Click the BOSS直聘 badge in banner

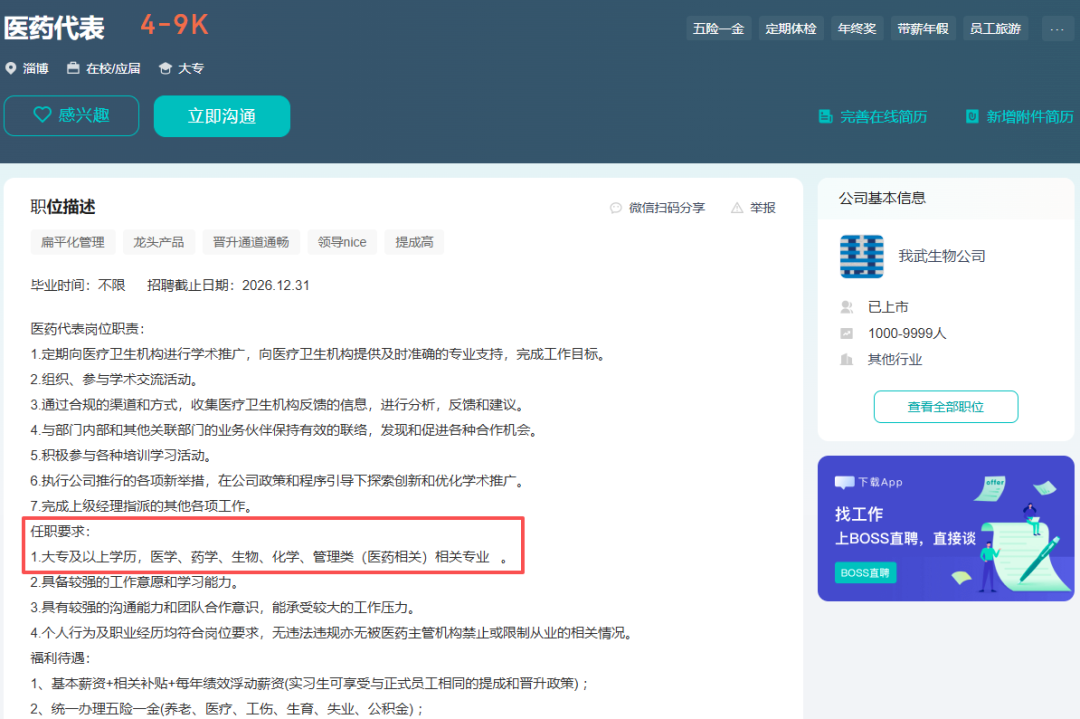click(865, 573)
